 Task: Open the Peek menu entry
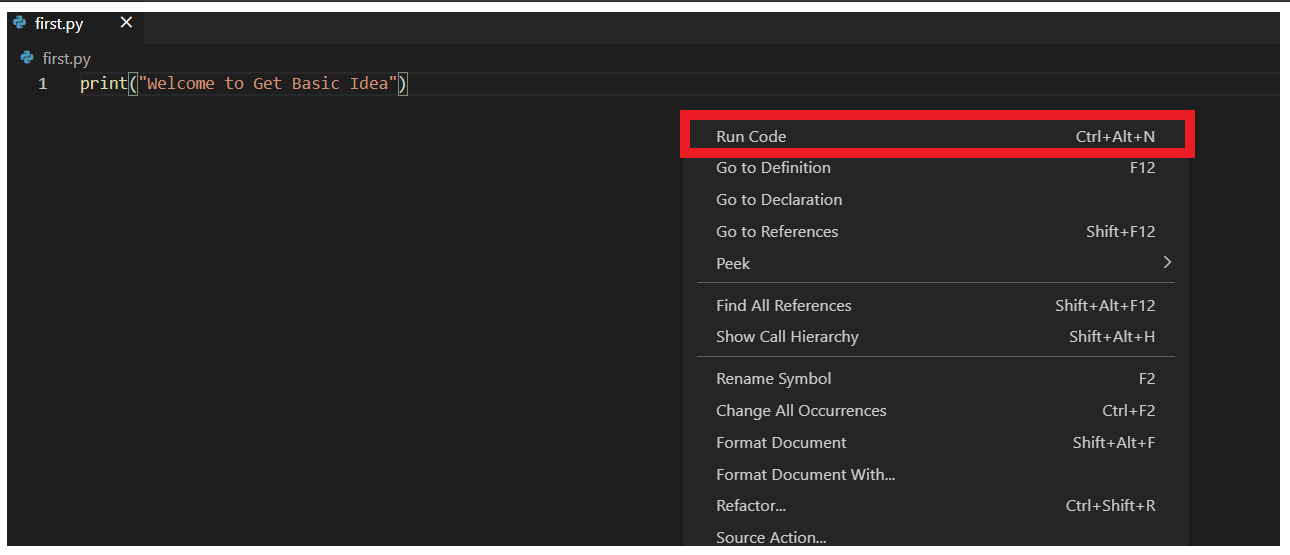(733, 264)
